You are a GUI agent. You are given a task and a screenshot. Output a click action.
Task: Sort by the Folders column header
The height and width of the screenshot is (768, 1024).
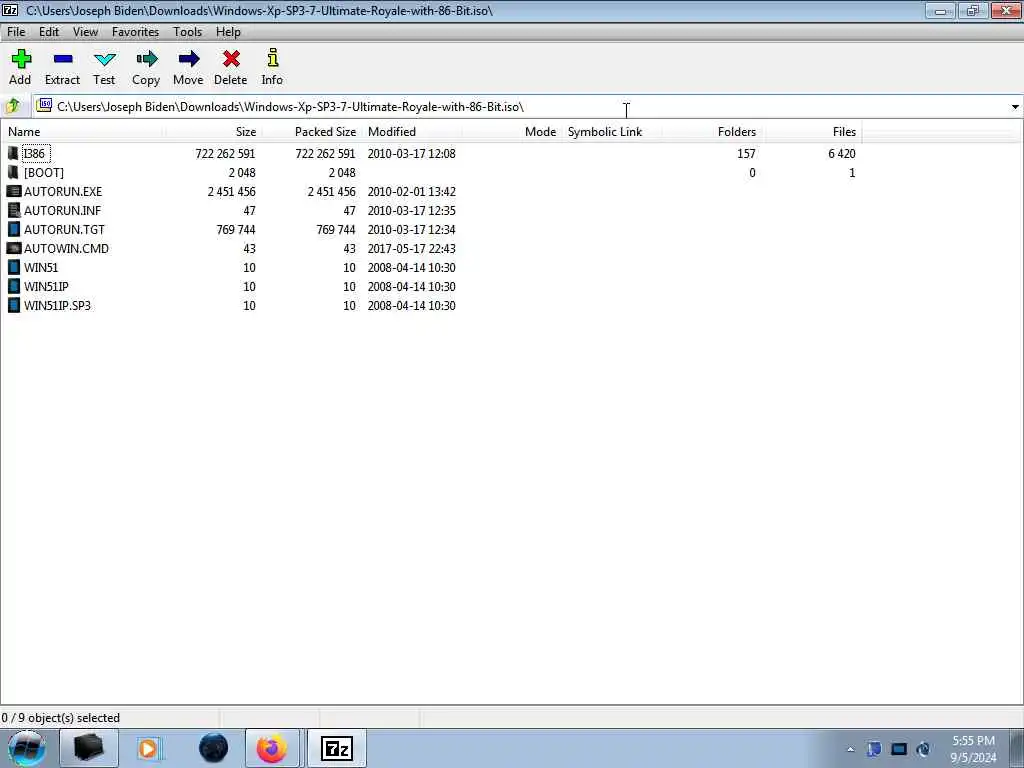click(711, 131)
